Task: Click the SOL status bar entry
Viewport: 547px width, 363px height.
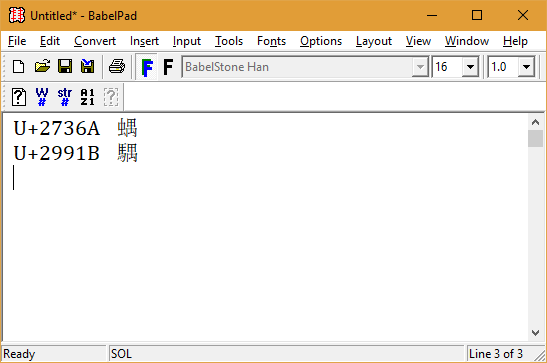Action: [286, 354]
